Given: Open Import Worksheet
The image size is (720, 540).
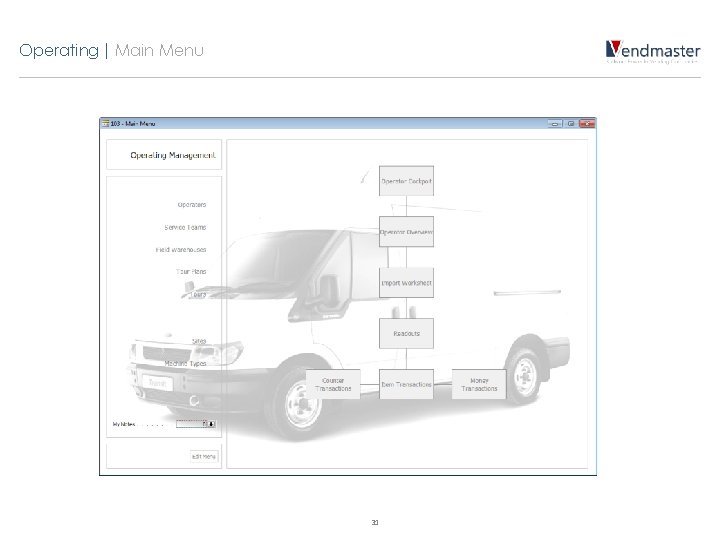Looking at the screenshot, I should [406, 283].
